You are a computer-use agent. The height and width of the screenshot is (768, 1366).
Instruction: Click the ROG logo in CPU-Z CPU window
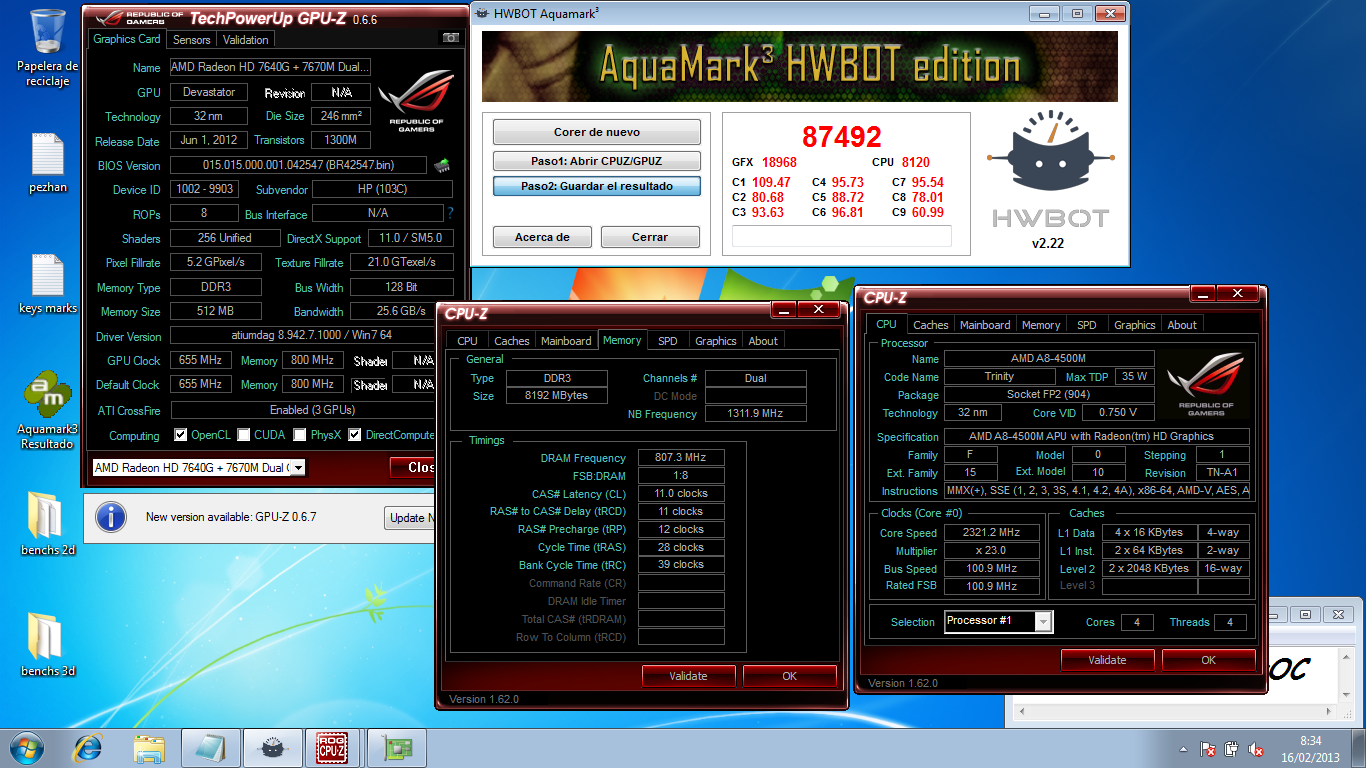click(1204, 384)
